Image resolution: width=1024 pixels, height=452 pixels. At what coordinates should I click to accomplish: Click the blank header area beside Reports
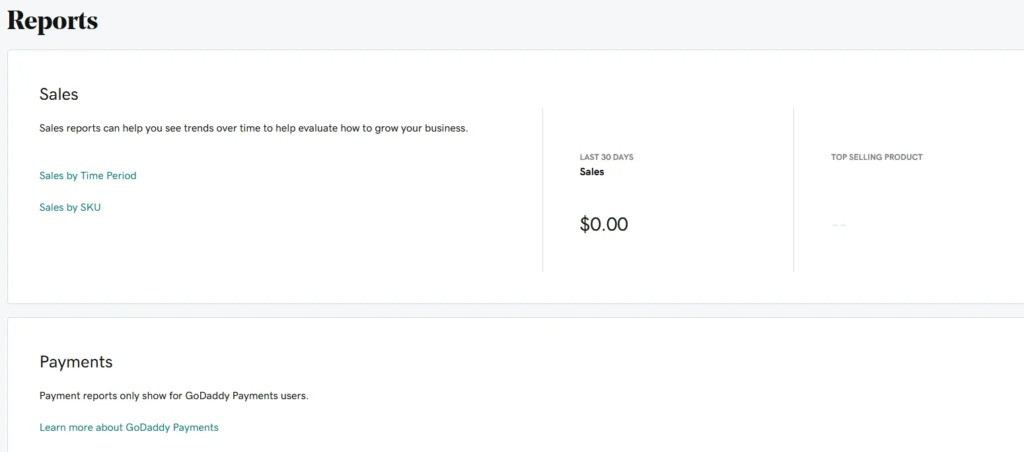tap(522, 21)
